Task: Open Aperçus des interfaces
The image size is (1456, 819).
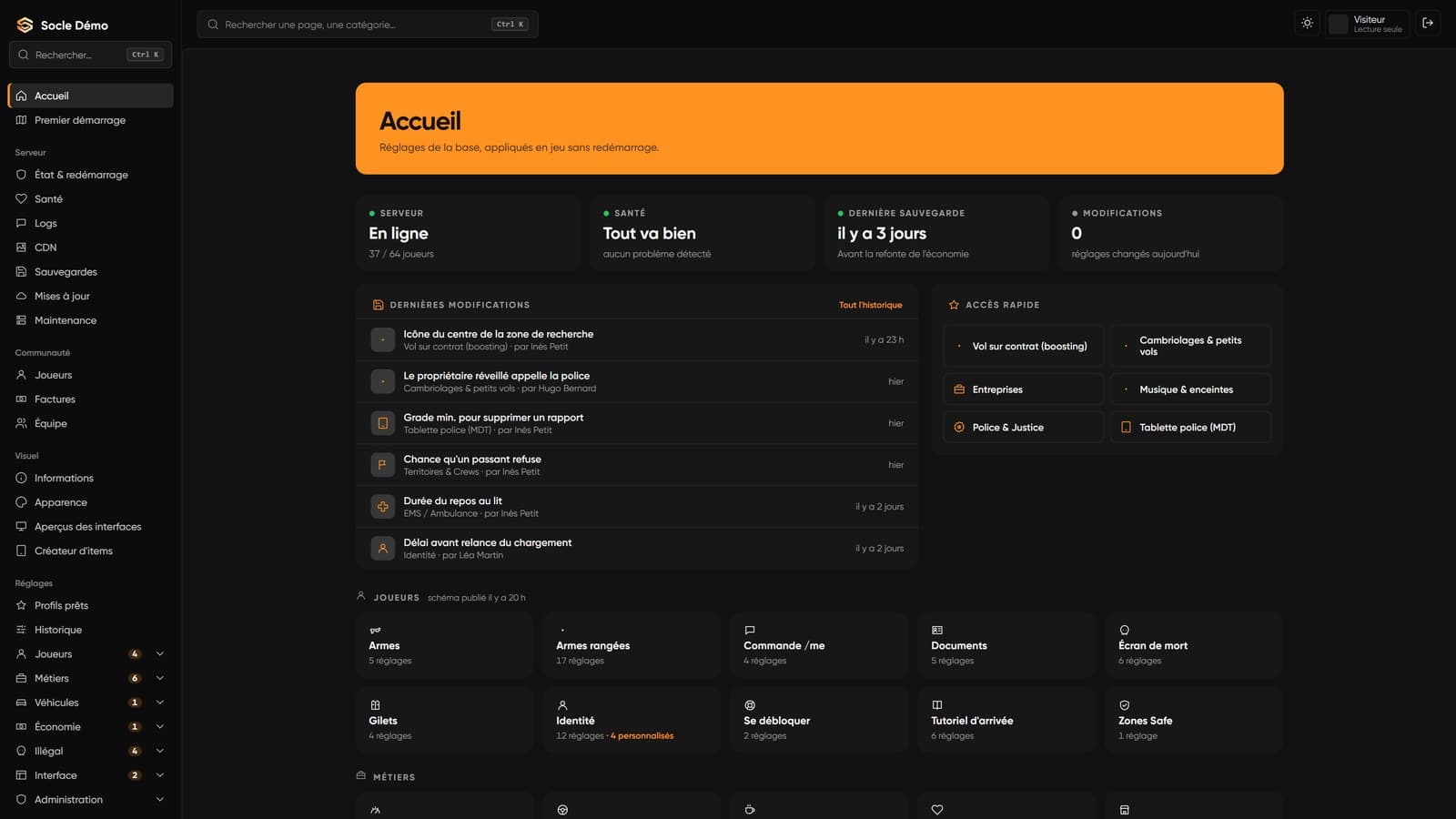Action: point(90,526)
